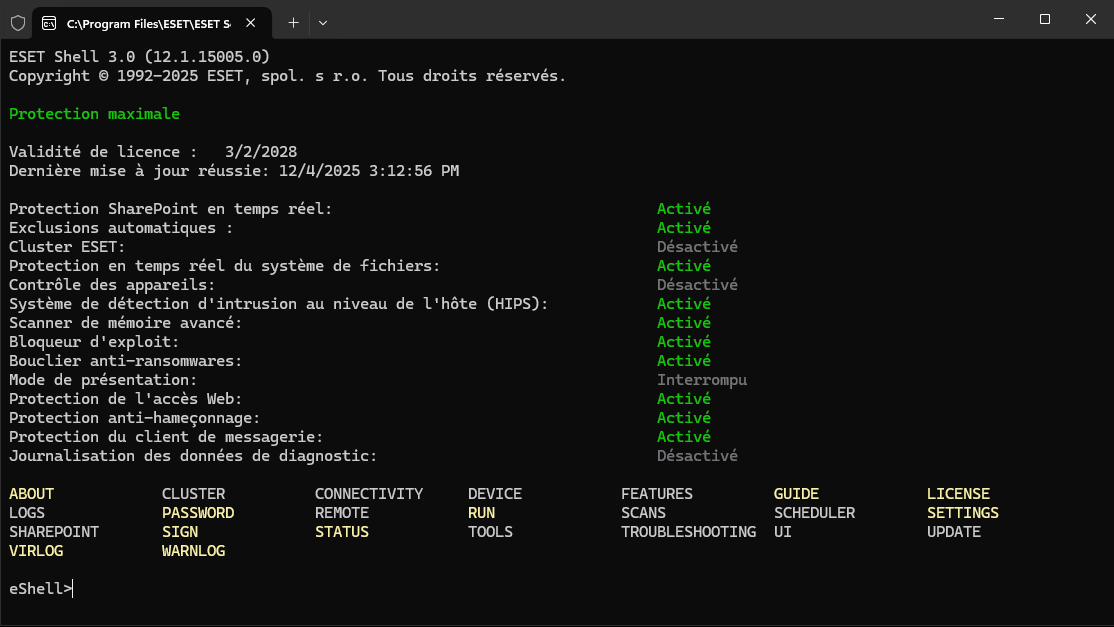Viewport: 1114px width, 627px height.
Task: Expand the new tab profiles dropdown
Action: click(322, 22)
